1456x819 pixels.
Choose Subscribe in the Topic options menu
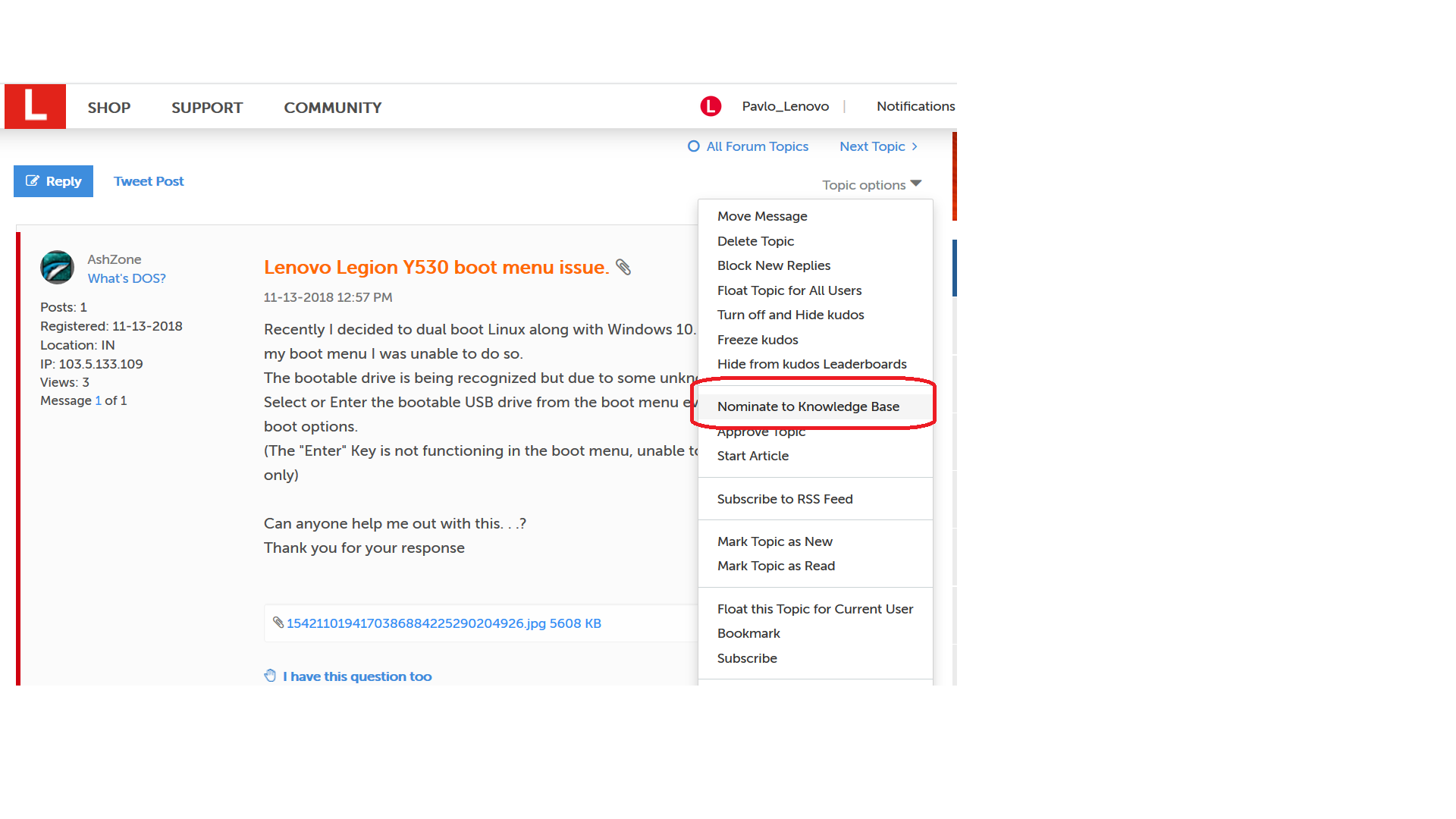pyautogui.click(x=747, y=658)
